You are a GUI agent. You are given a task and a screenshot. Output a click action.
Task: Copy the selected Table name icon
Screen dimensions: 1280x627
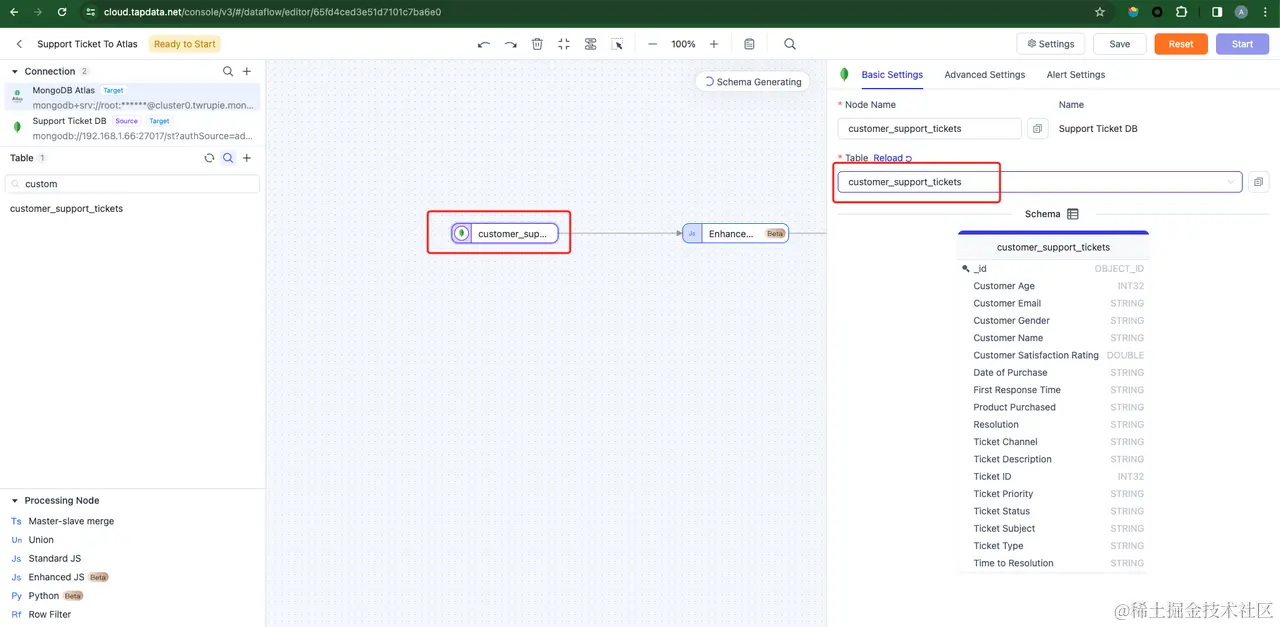1259,182
